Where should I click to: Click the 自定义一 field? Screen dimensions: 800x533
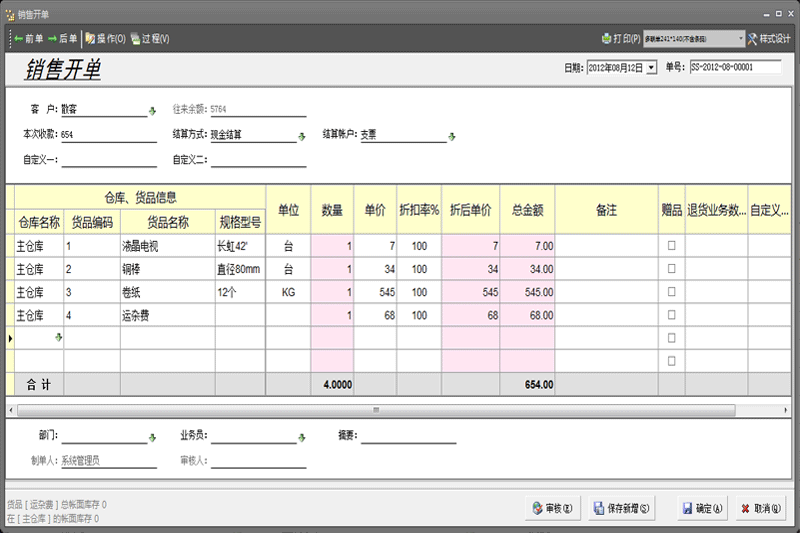tap(109, 160)
